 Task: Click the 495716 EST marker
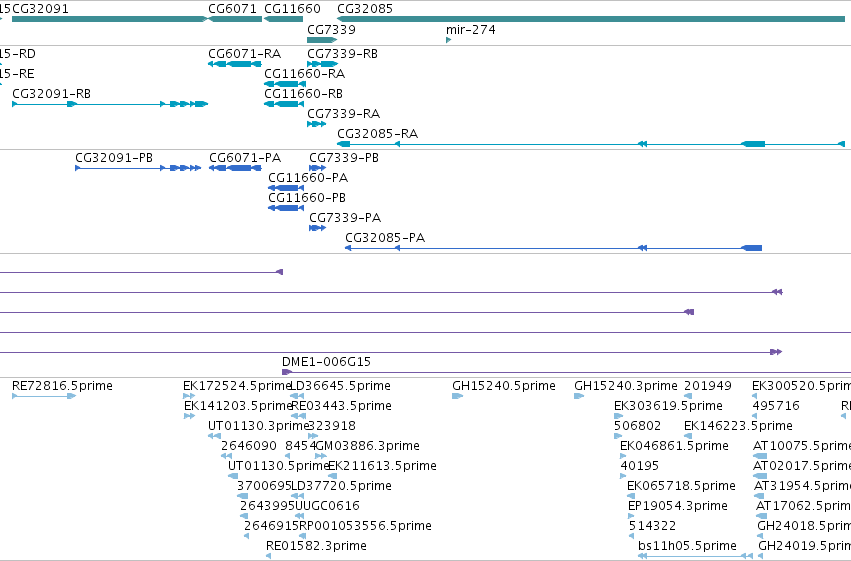(x=755, y=416)
